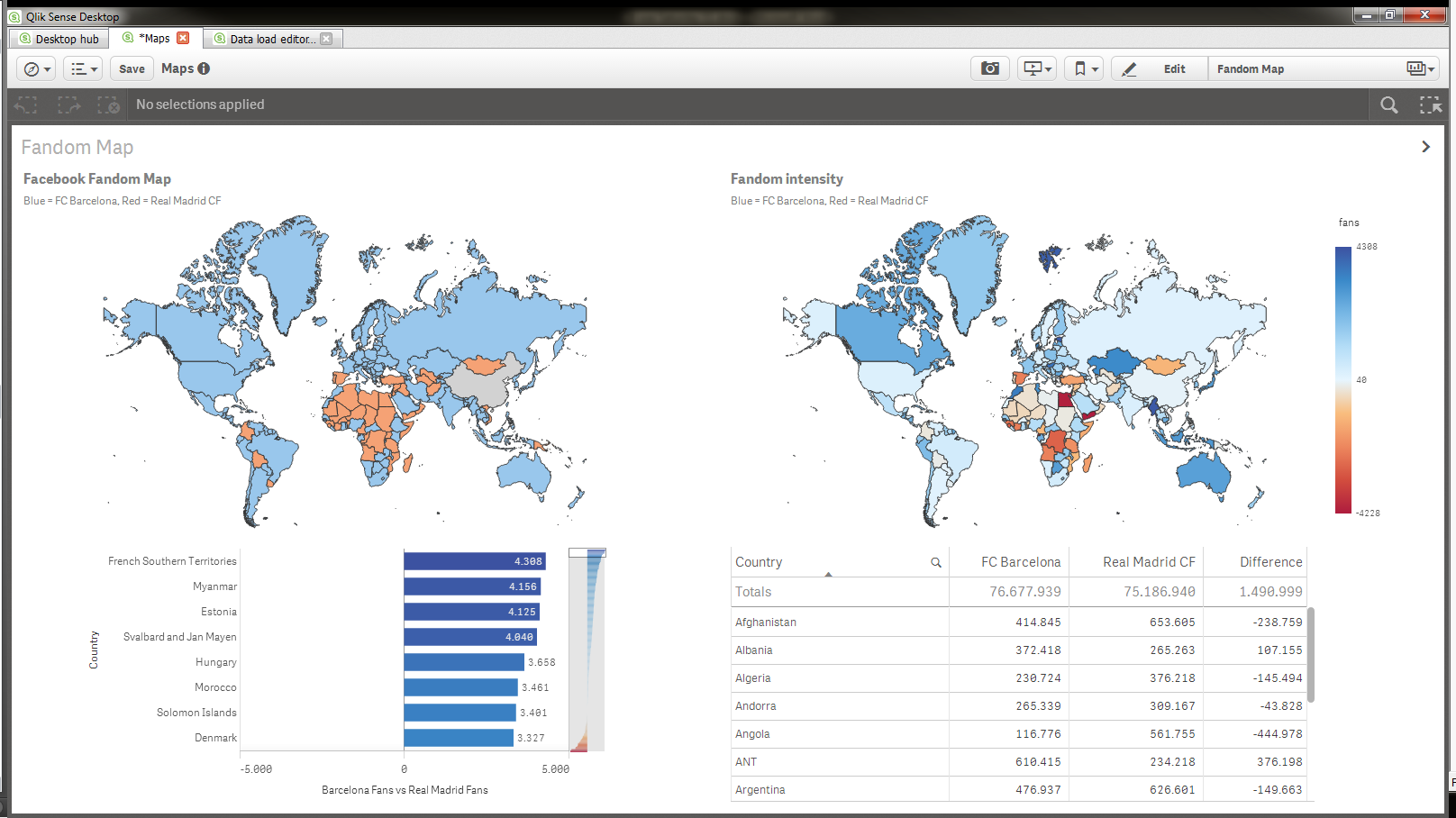Click Totals difference 1.490.999

coord(1270,592)
